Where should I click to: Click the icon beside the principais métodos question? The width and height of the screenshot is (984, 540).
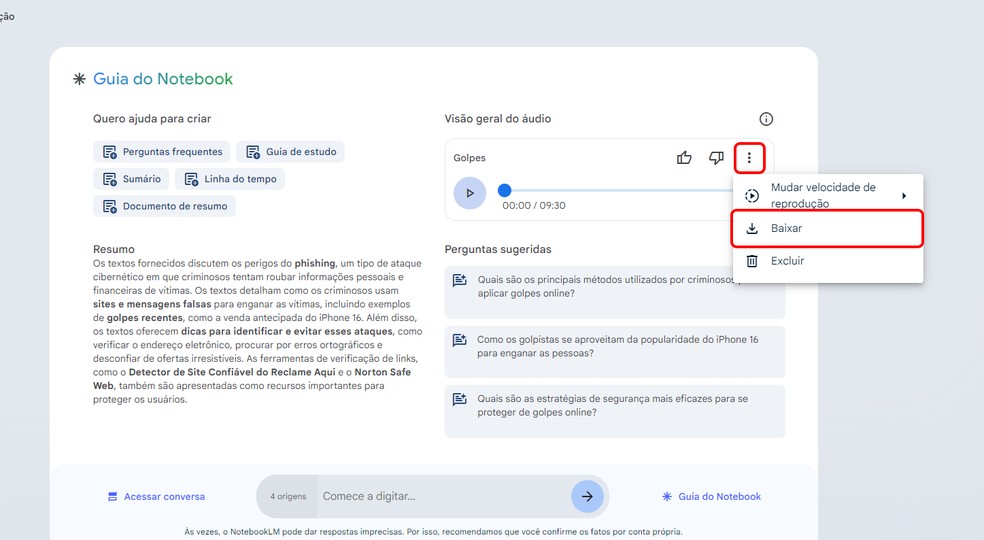(459, 280)
